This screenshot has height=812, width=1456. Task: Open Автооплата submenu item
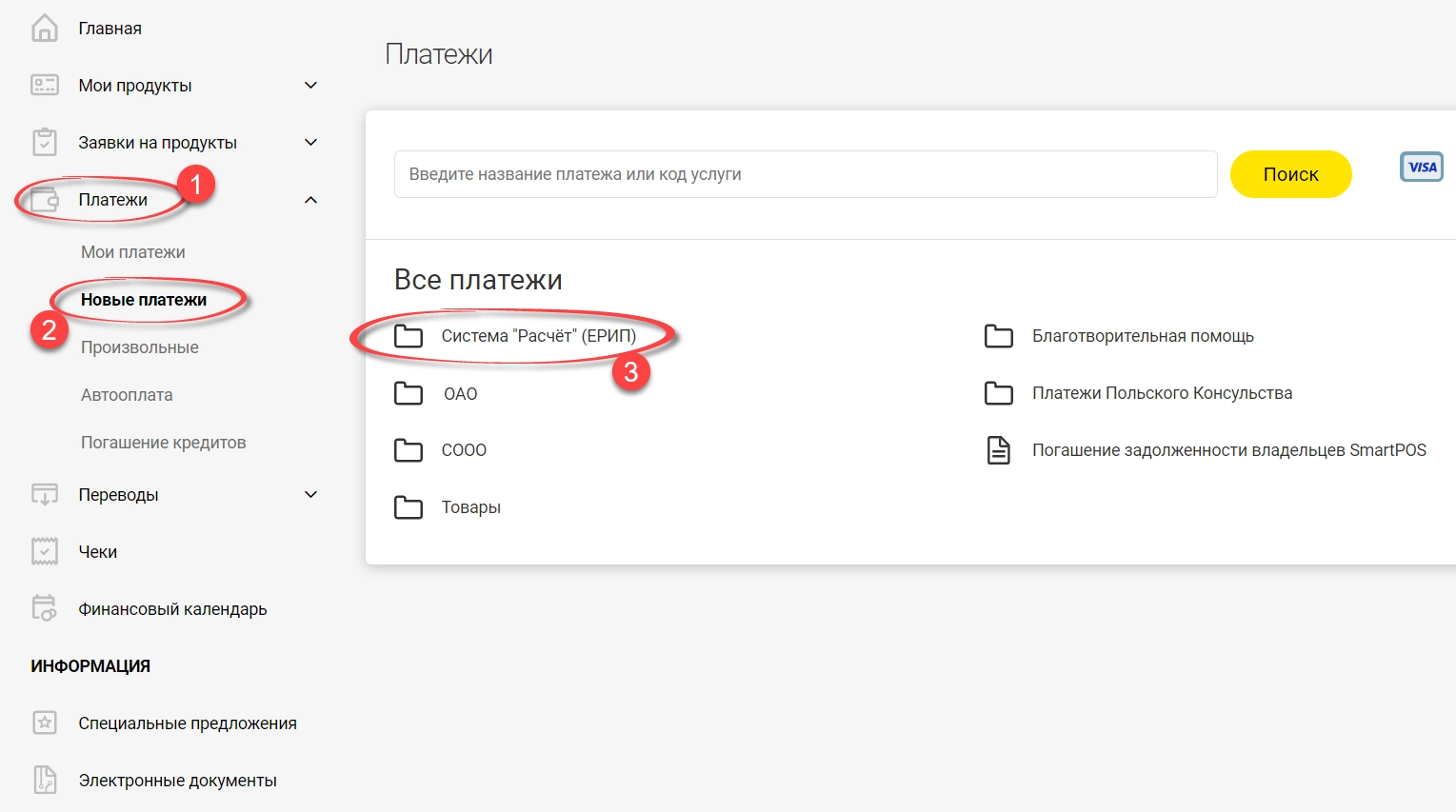[x=127, y=395]
